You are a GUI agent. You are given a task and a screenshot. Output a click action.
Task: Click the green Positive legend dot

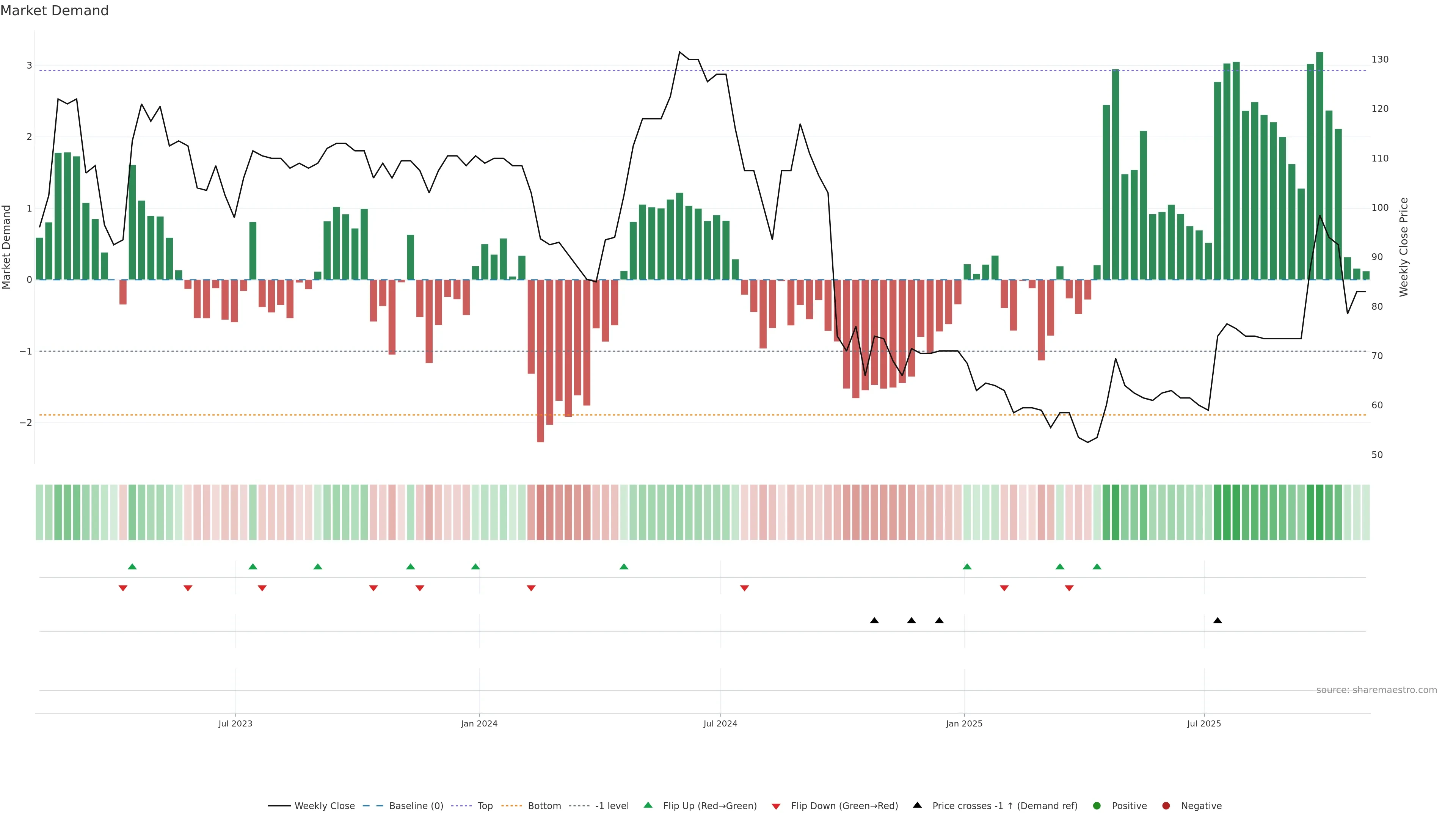click(x=1097, y=805)
